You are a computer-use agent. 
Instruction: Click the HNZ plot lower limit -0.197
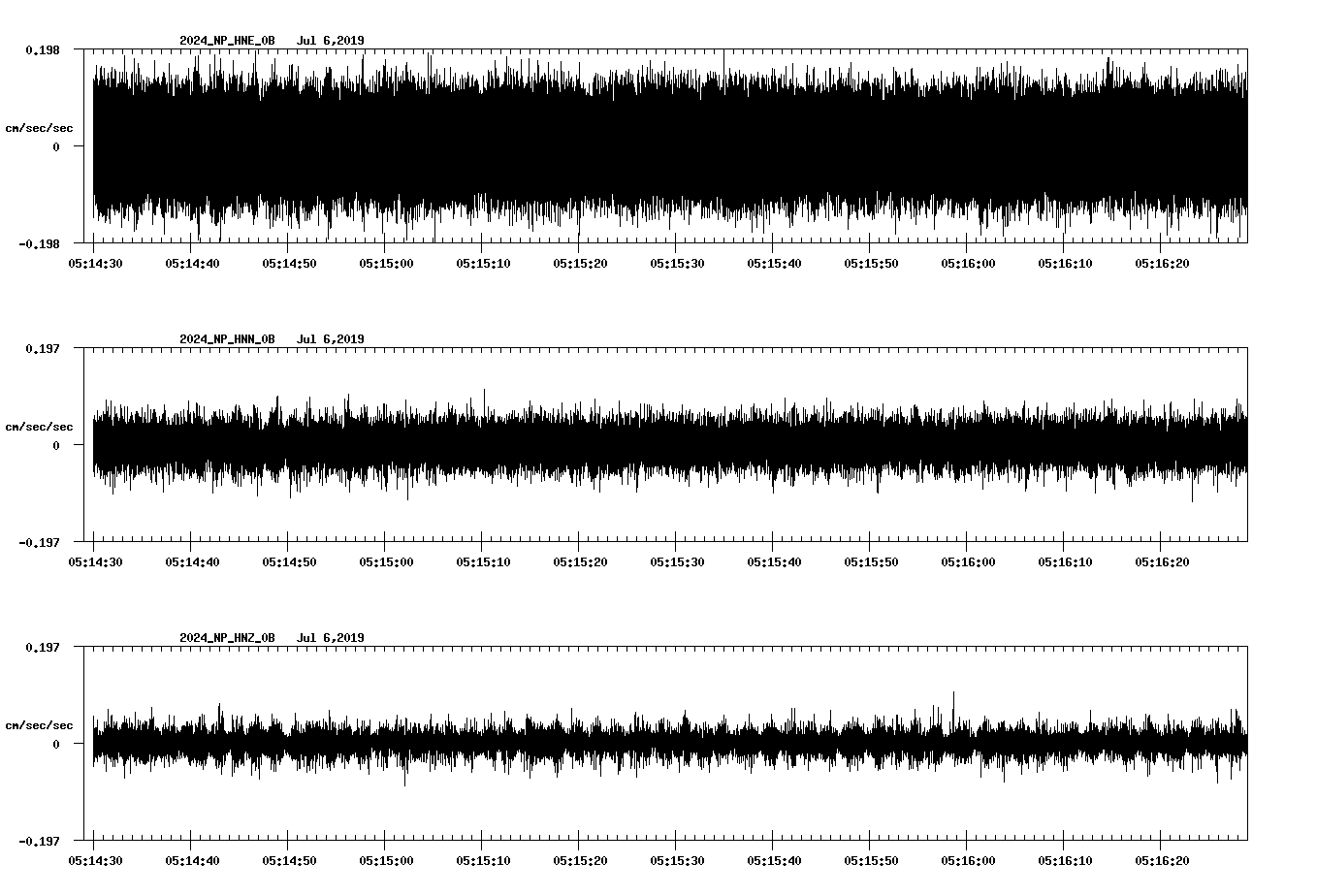pos(39,841)
